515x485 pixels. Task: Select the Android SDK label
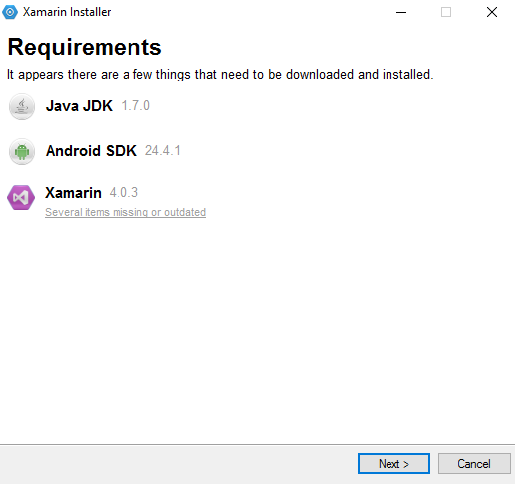pos(91,151)
